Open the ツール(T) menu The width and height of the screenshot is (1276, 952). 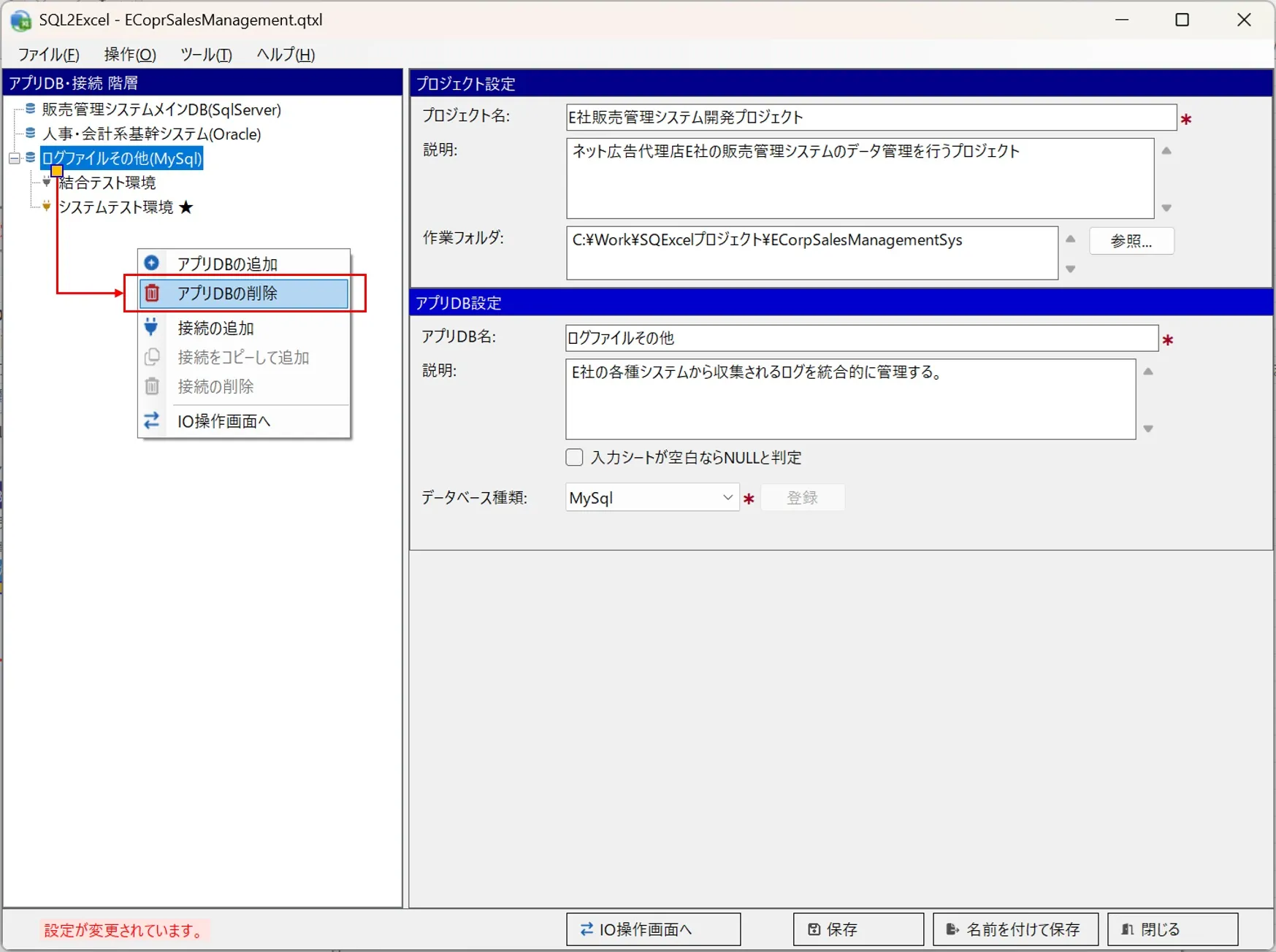click(206, 55)
